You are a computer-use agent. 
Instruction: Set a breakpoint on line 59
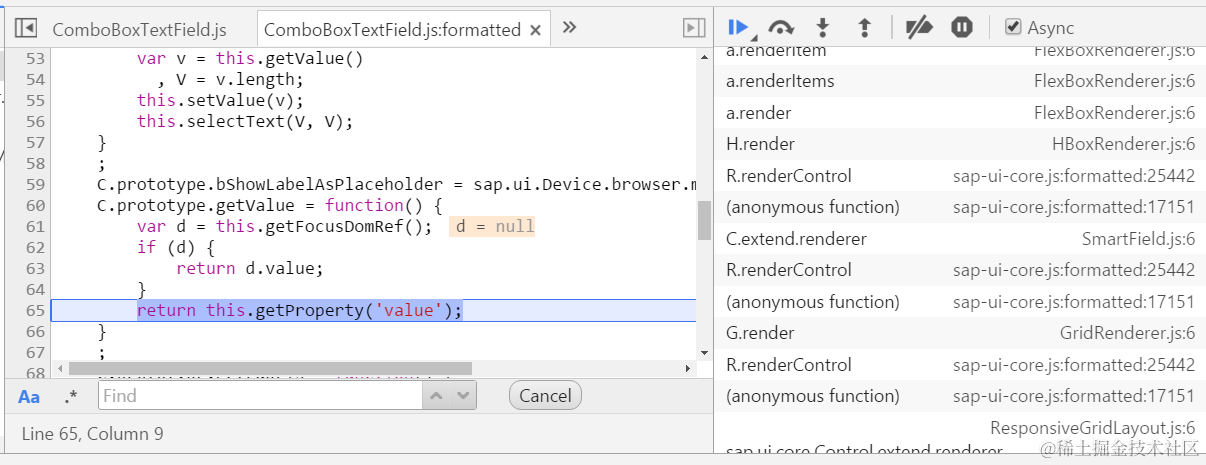[35, 184]
